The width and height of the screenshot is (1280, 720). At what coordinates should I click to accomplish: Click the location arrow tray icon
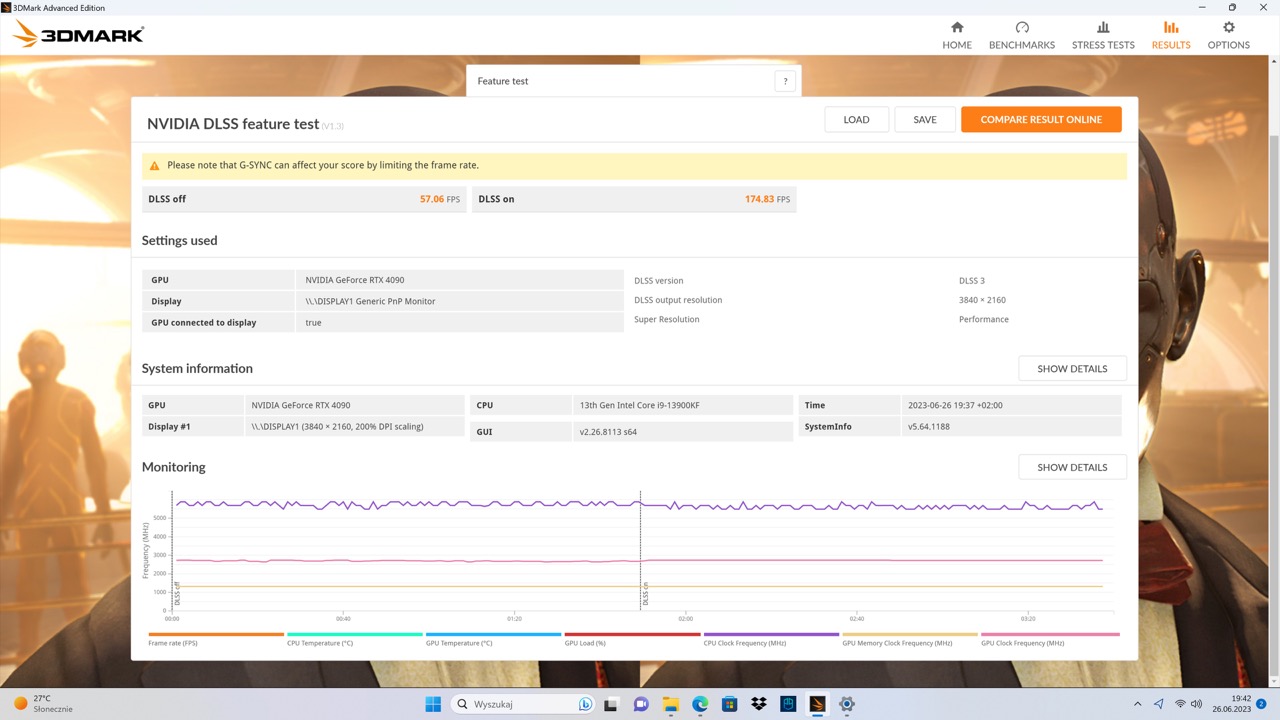click(x=1159, y=704)
